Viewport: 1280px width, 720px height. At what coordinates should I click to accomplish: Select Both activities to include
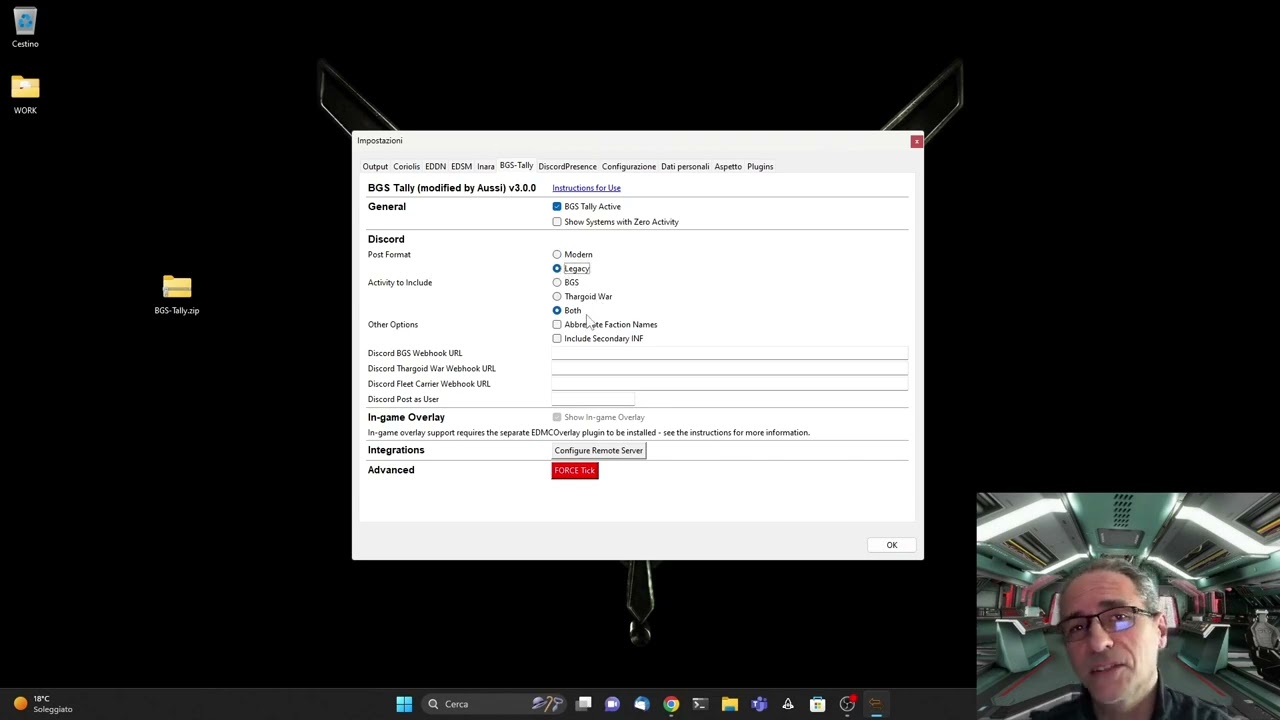pyautogui.click(x=557, y=311)
